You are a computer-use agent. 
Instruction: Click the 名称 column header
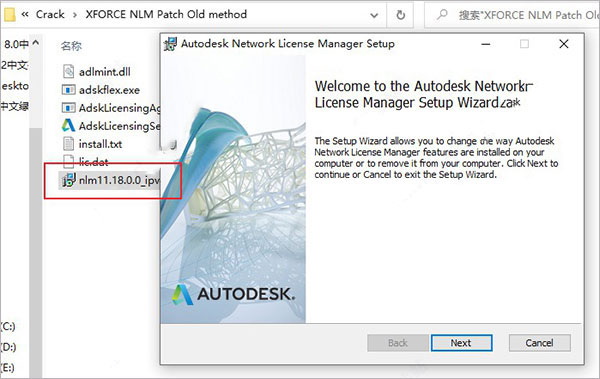pos(71,46)
